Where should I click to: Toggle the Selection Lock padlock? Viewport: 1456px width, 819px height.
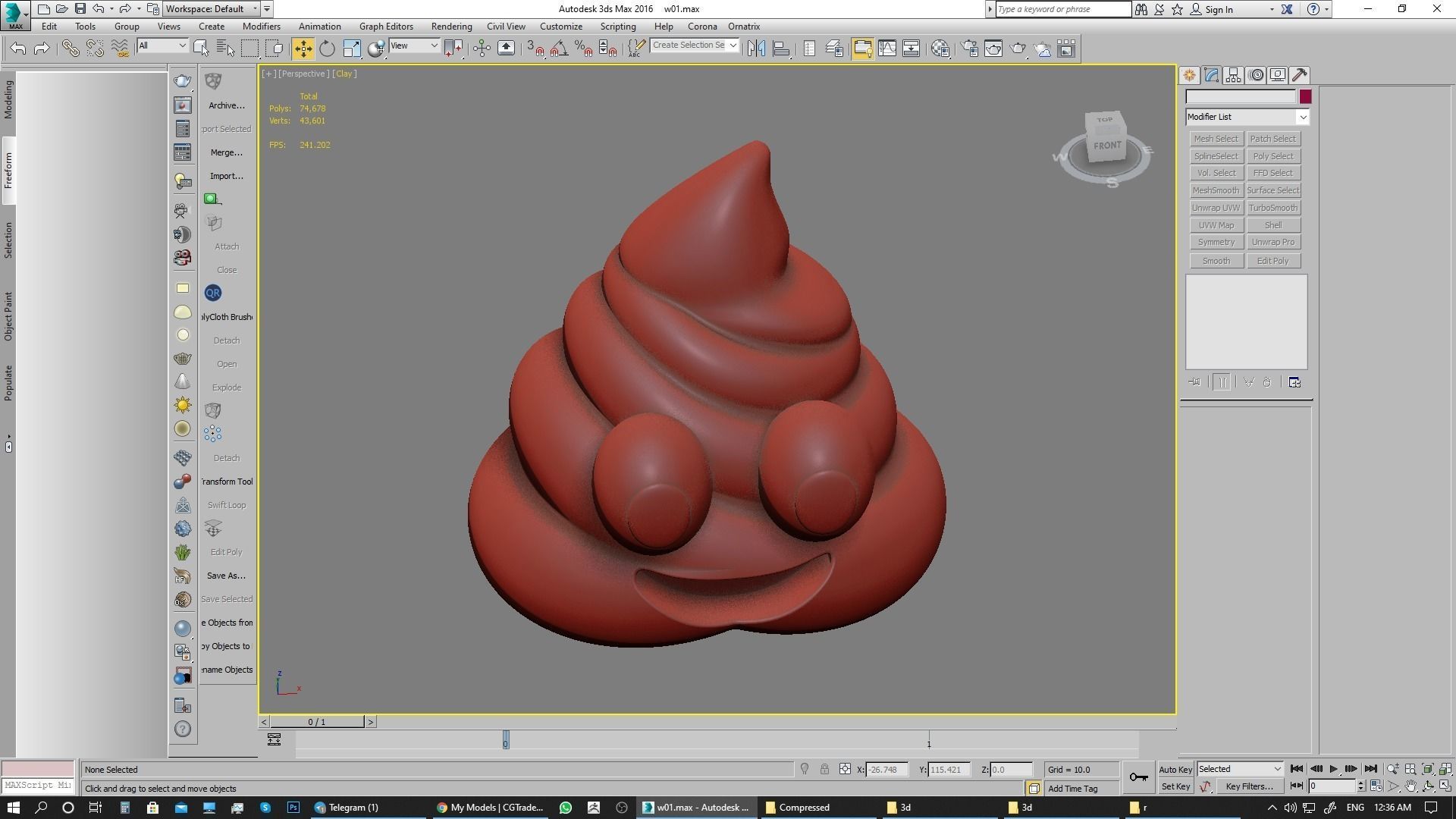(x=824, y=769)
